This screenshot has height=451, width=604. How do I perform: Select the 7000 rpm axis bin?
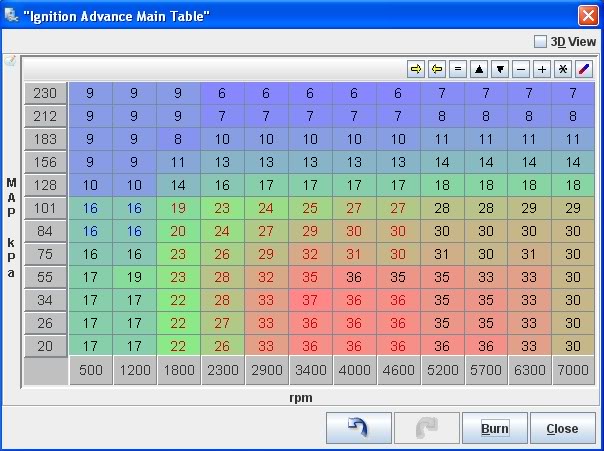pos(573,370)
